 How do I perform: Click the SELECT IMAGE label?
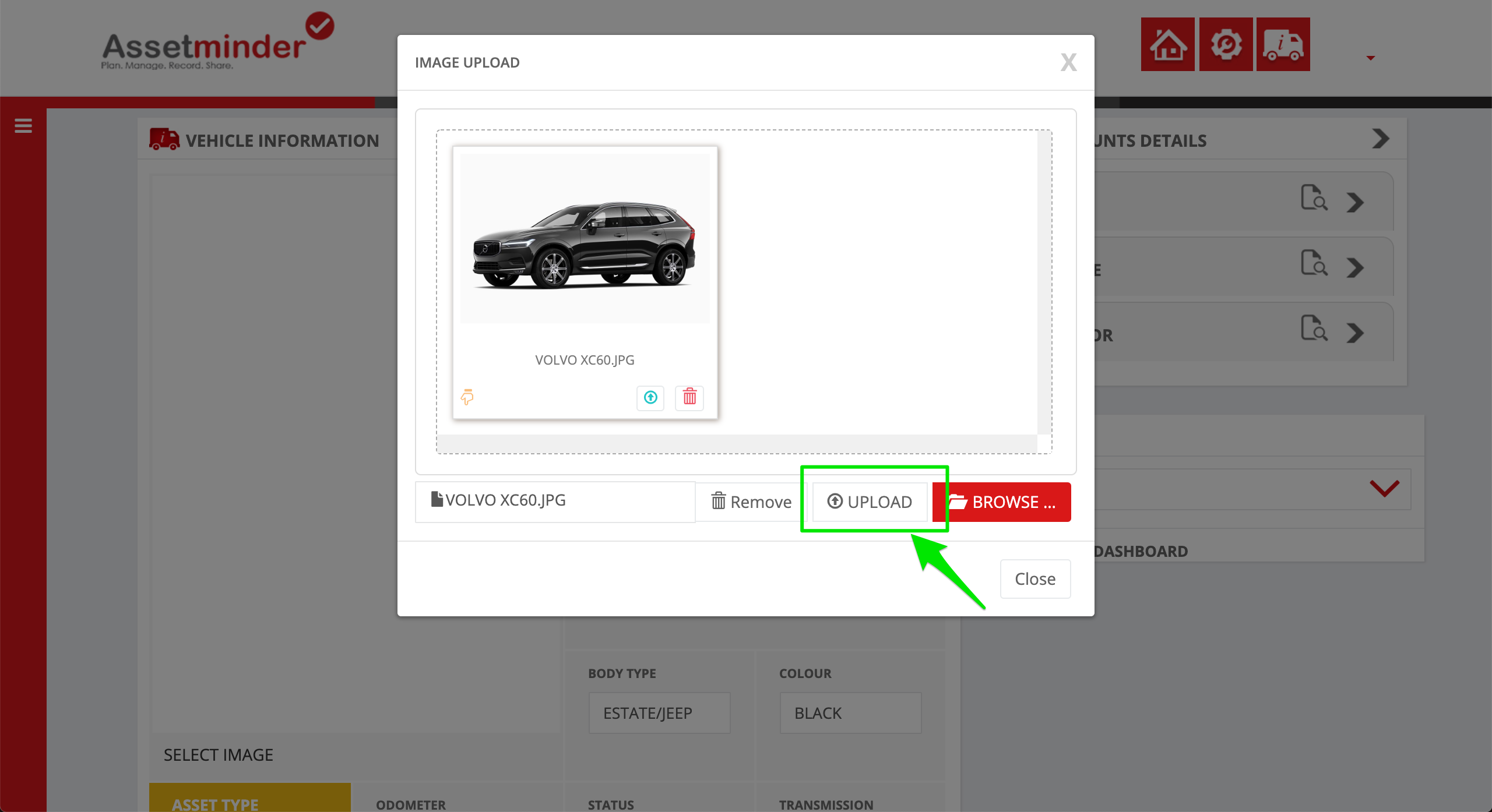point(218,755)
